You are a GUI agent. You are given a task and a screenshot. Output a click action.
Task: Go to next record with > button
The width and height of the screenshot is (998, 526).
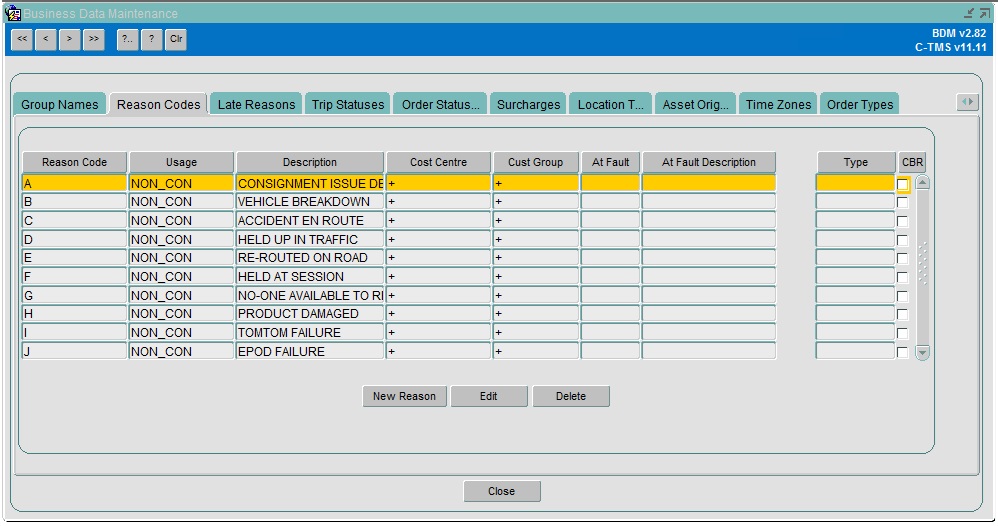69,39
